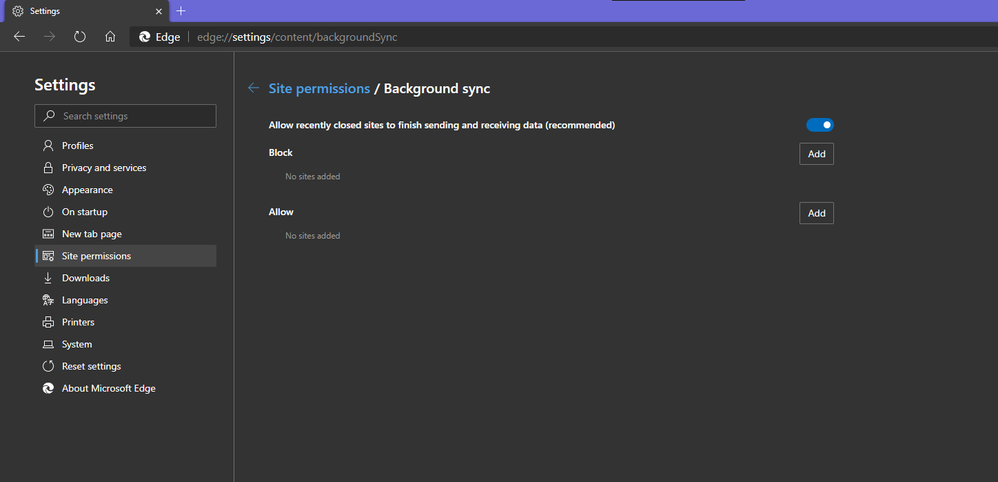
Task: Click the Languages icon
Action: click(48, 300)
